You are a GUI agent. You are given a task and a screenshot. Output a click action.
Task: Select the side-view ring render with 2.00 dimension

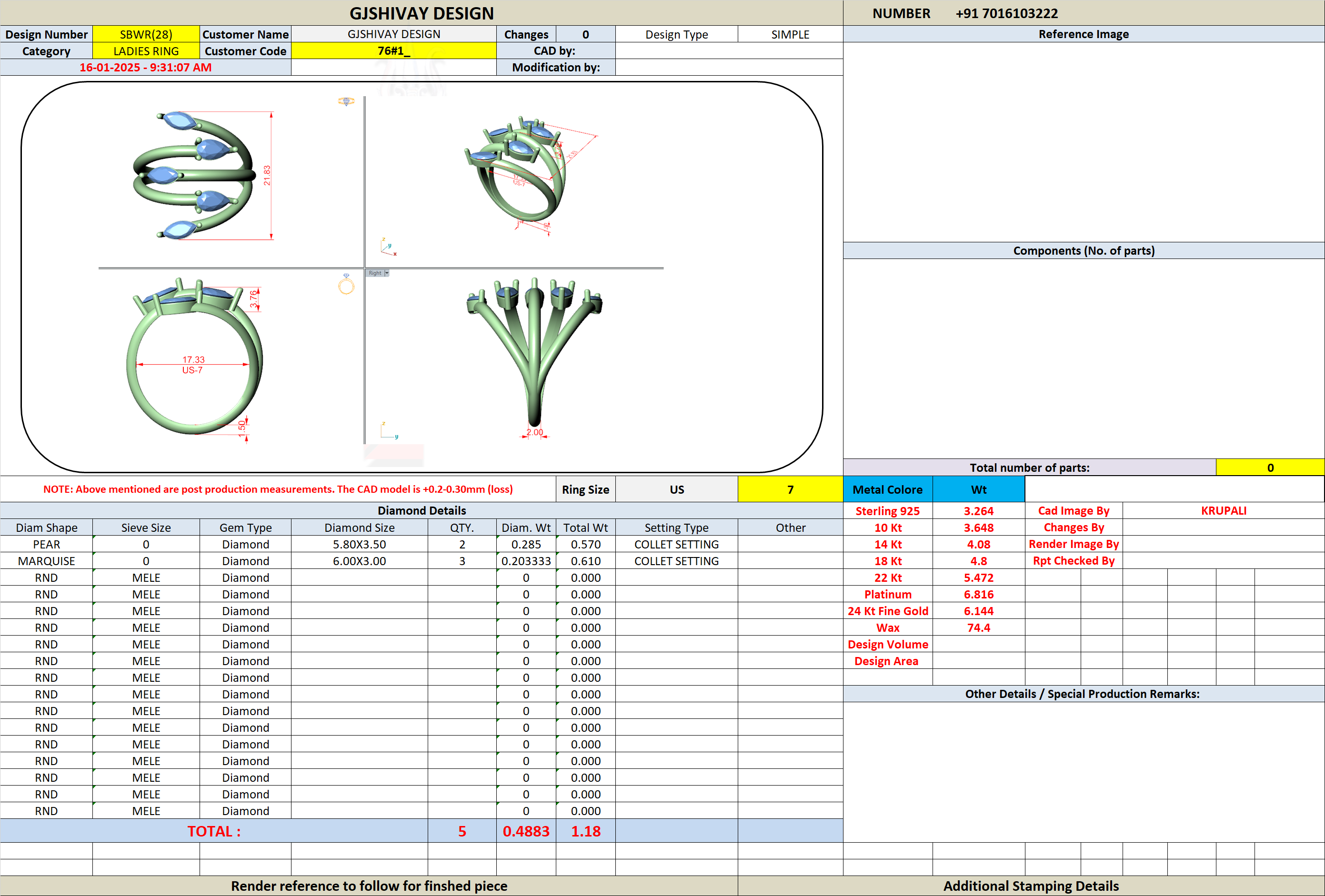[534, 358]
